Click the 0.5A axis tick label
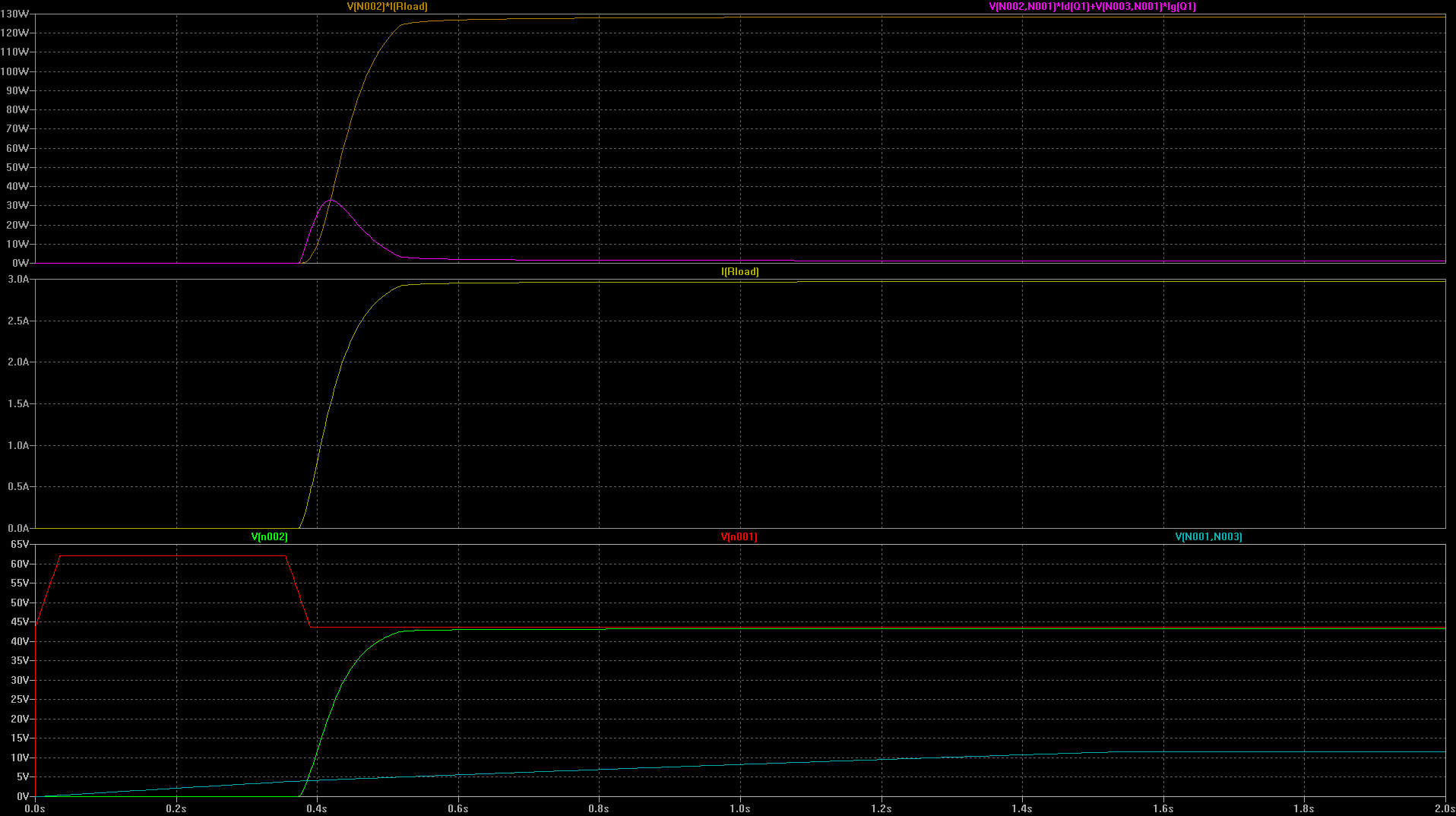This screenshot has width=1456, height=816. point(18,486)
